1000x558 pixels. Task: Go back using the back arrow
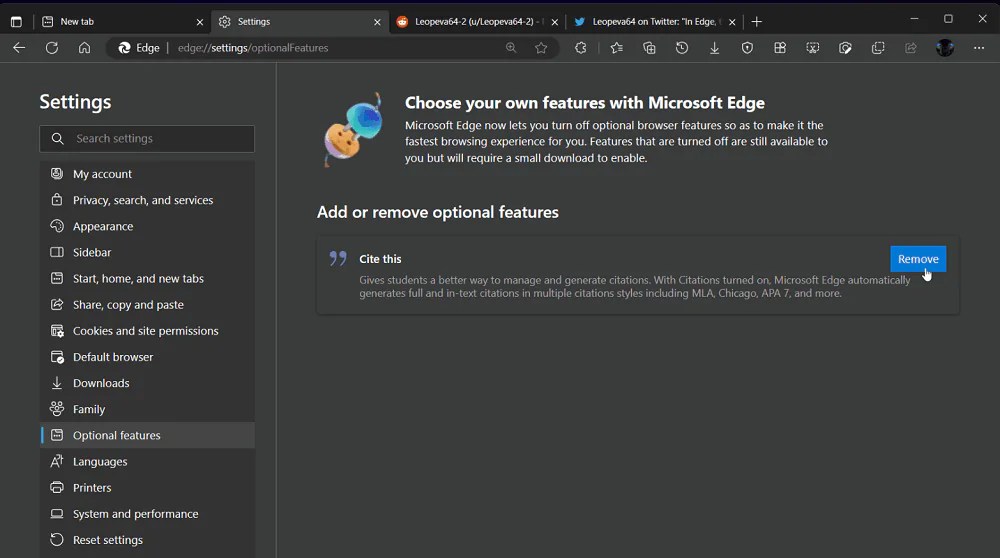(x=19, y=48)
